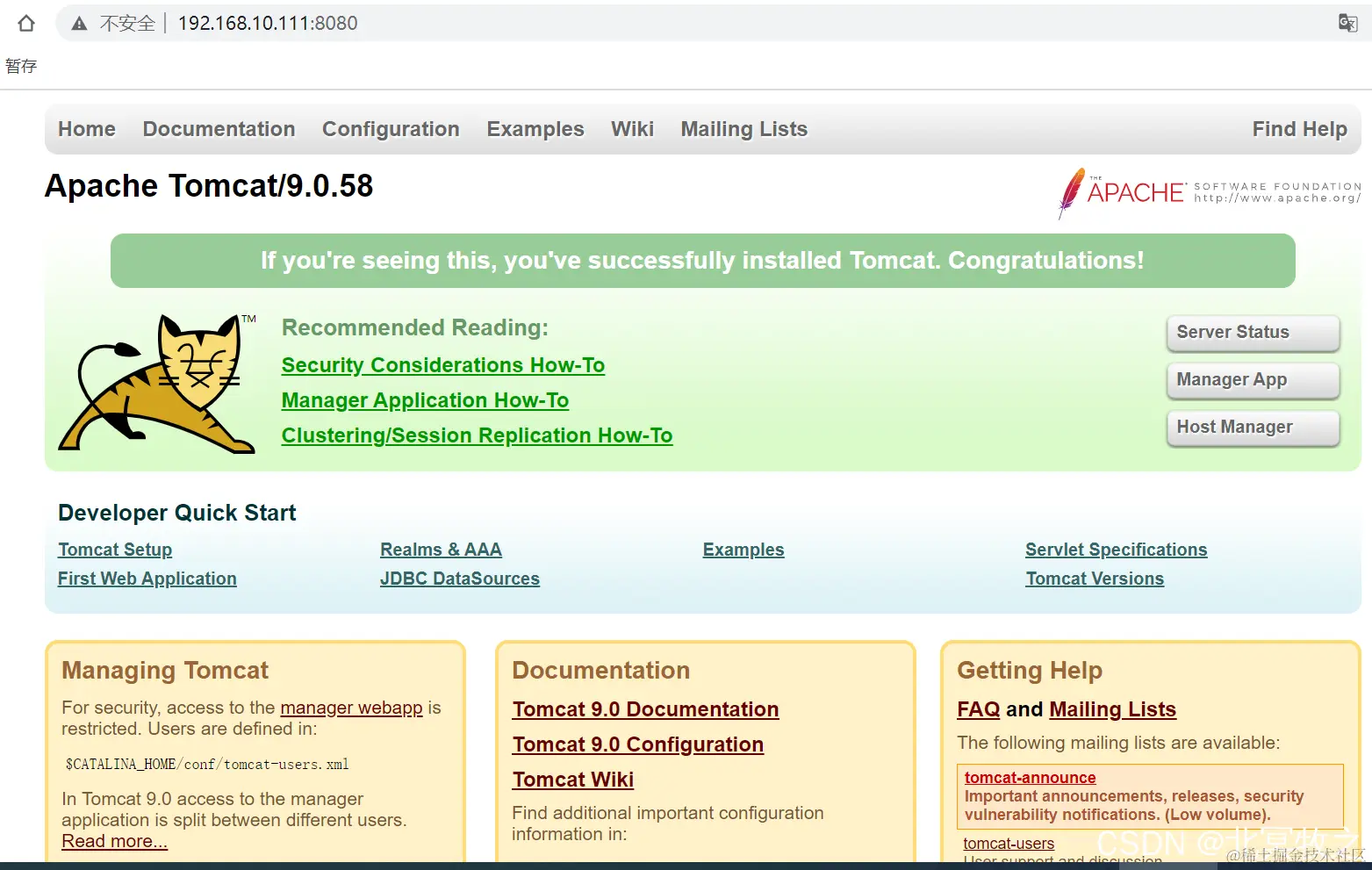Open the FAQ link in Getting Help
This screenshot has height=870, width=1372.
979,709
